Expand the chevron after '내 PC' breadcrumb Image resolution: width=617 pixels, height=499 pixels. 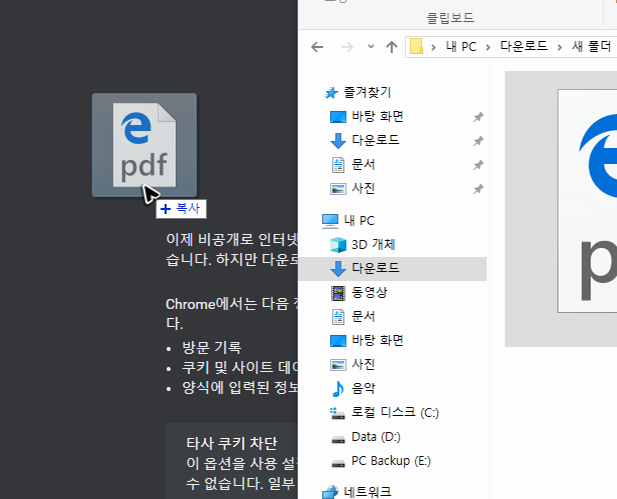click(488, 48)
